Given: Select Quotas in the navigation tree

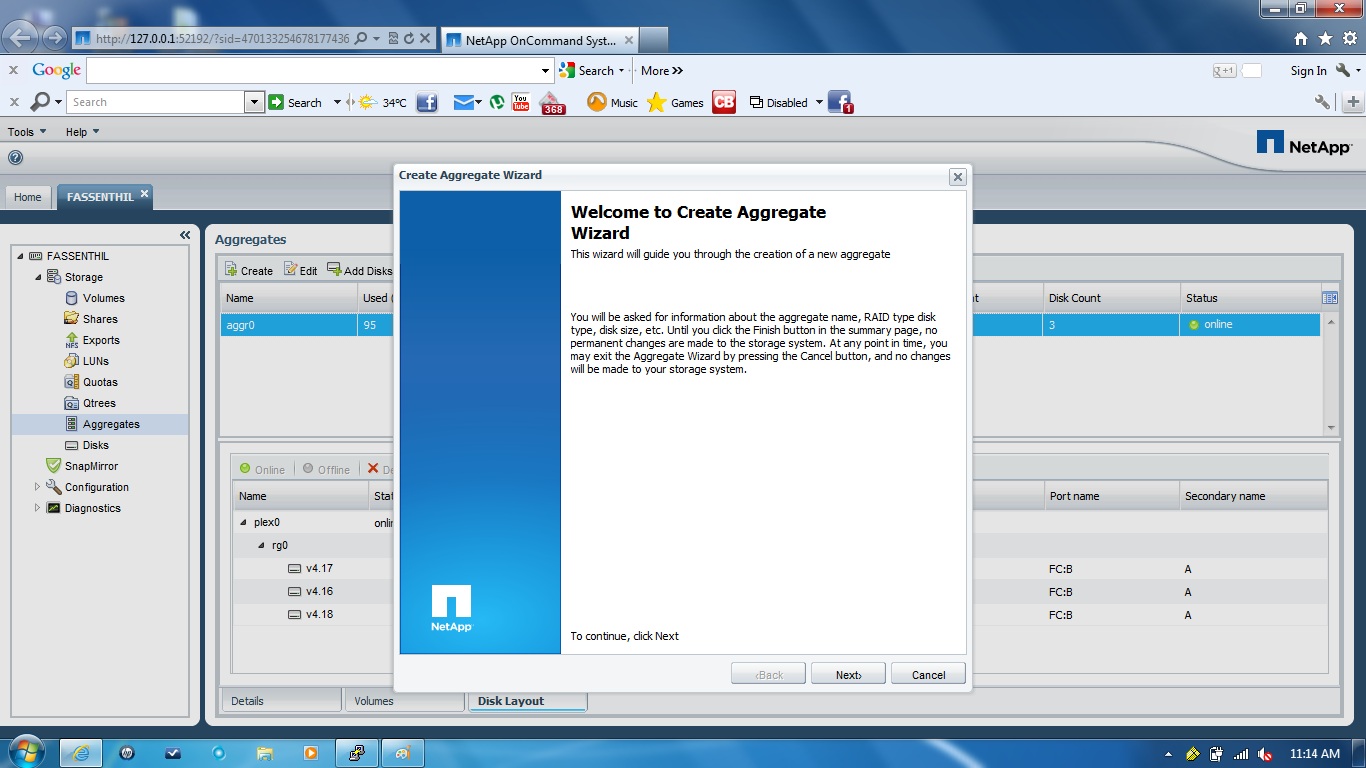Looking at the screenshot, I should (x=101, y=381).
